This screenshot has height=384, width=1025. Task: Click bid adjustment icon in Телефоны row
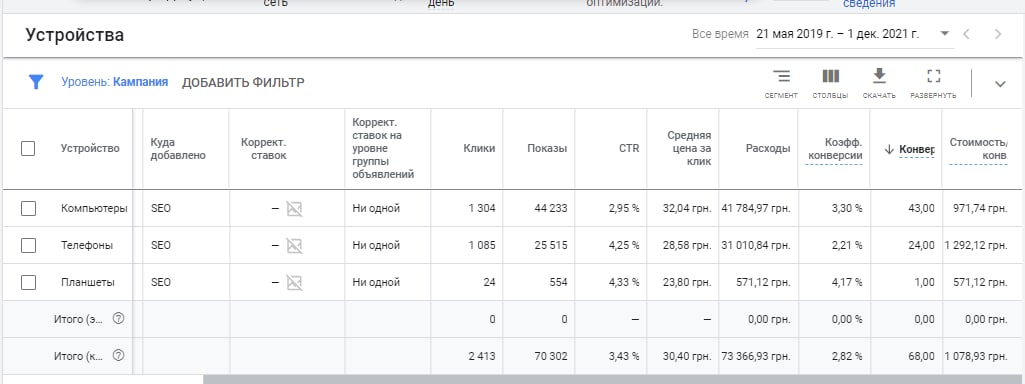[x=294, y=245]
